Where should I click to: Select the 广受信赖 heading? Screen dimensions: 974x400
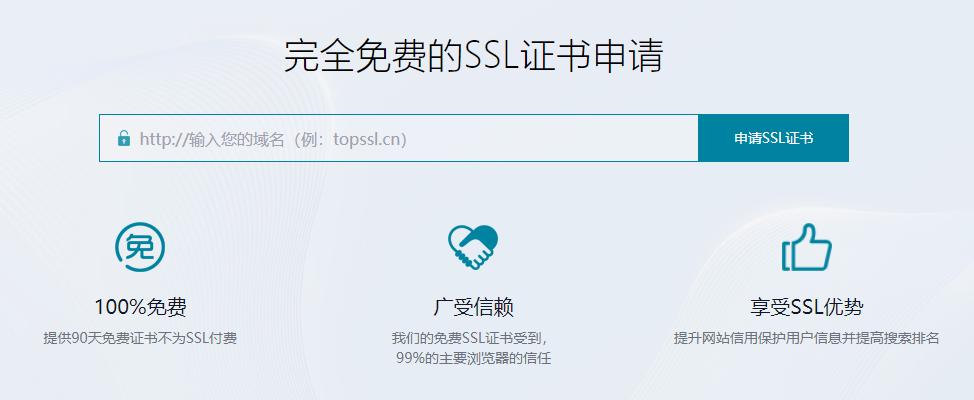[473, 307]
